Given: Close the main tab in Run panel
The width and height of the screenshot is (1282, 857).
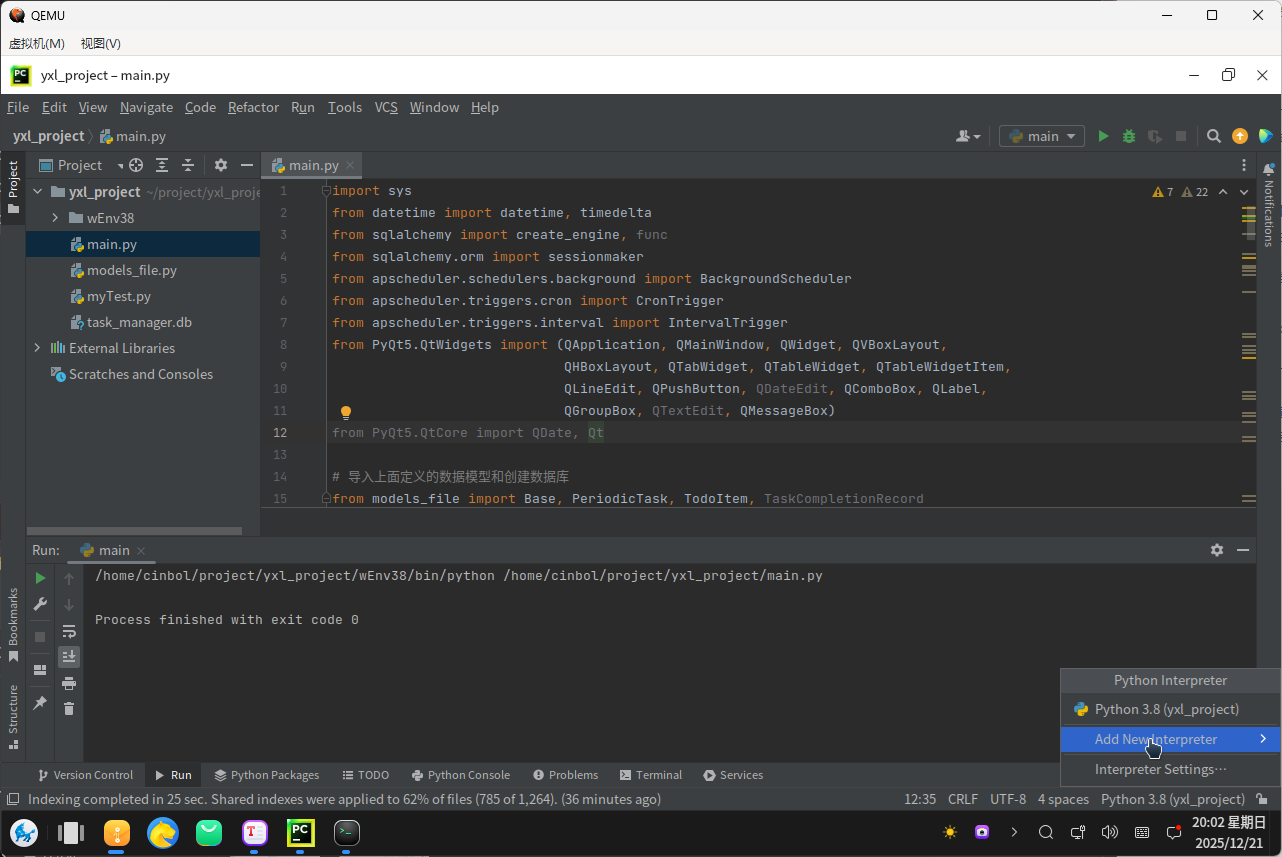Looking at the screenshot, I should pos(141,550).
